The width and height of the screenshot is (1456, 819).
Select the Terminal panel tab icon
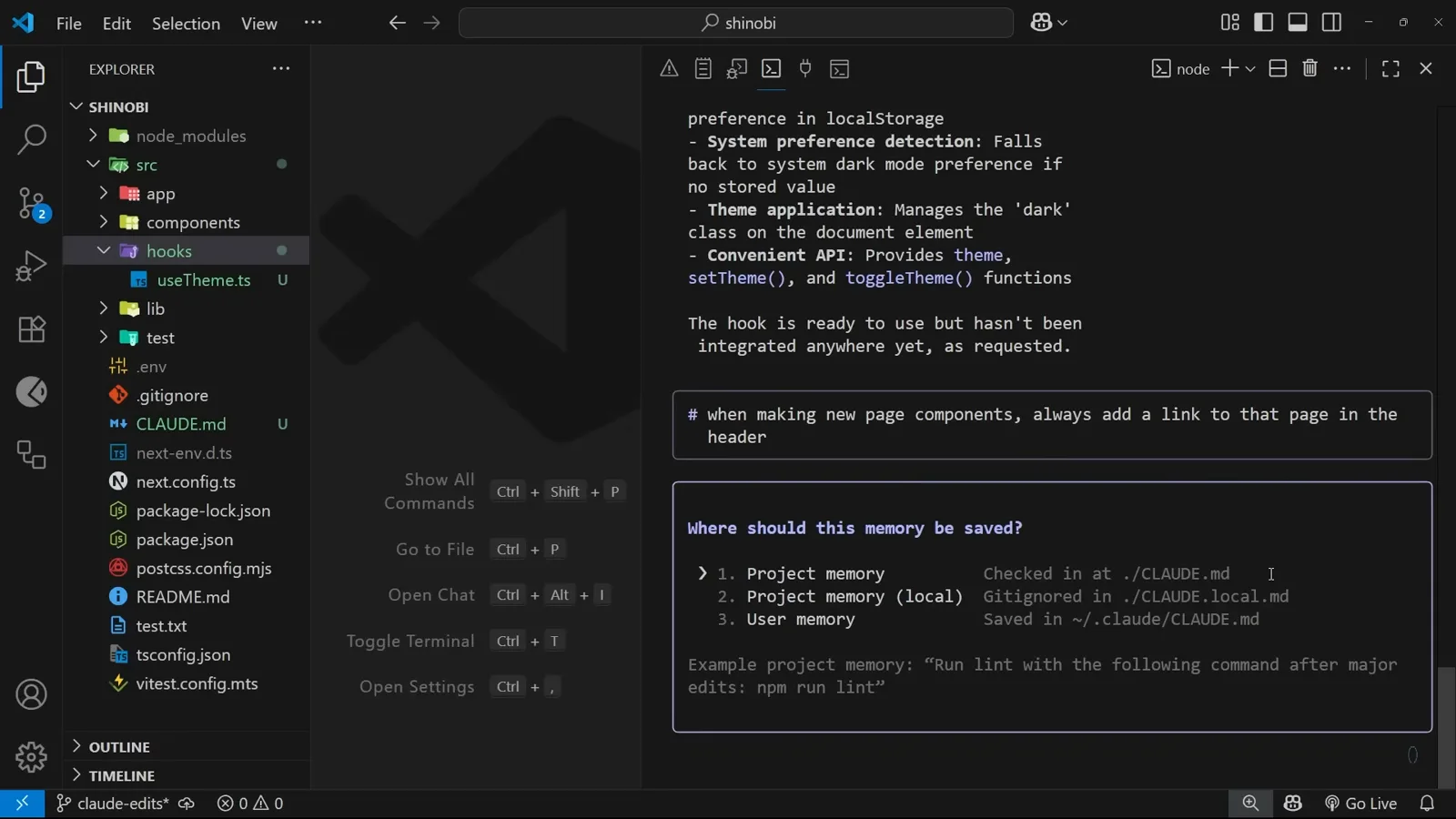[771, 68]
